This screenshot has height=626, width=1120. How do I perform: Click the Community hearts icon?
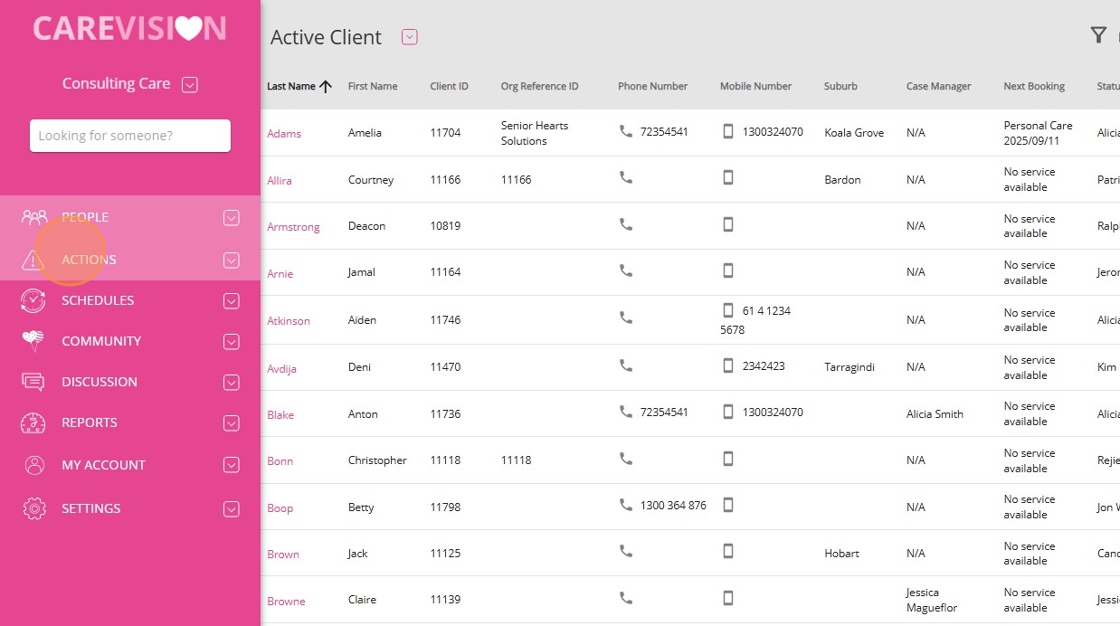[x=33, y=341]
